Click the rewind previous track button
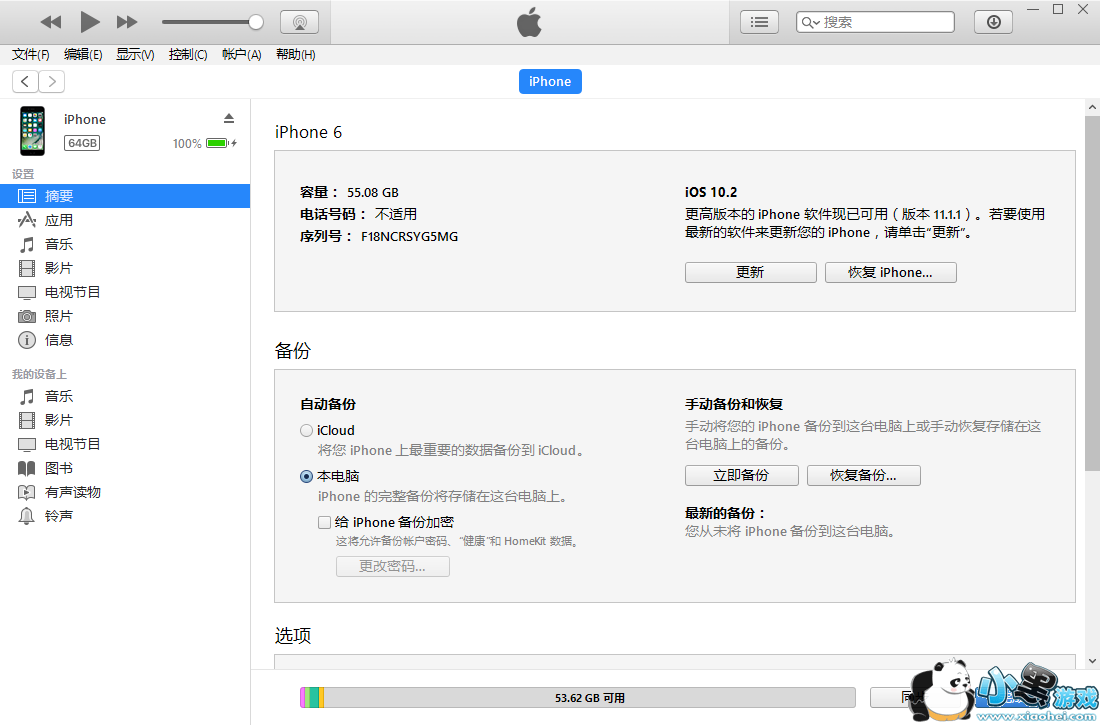Image resolution: width=1100 pixels, height=725 pixels. [51, 22]
